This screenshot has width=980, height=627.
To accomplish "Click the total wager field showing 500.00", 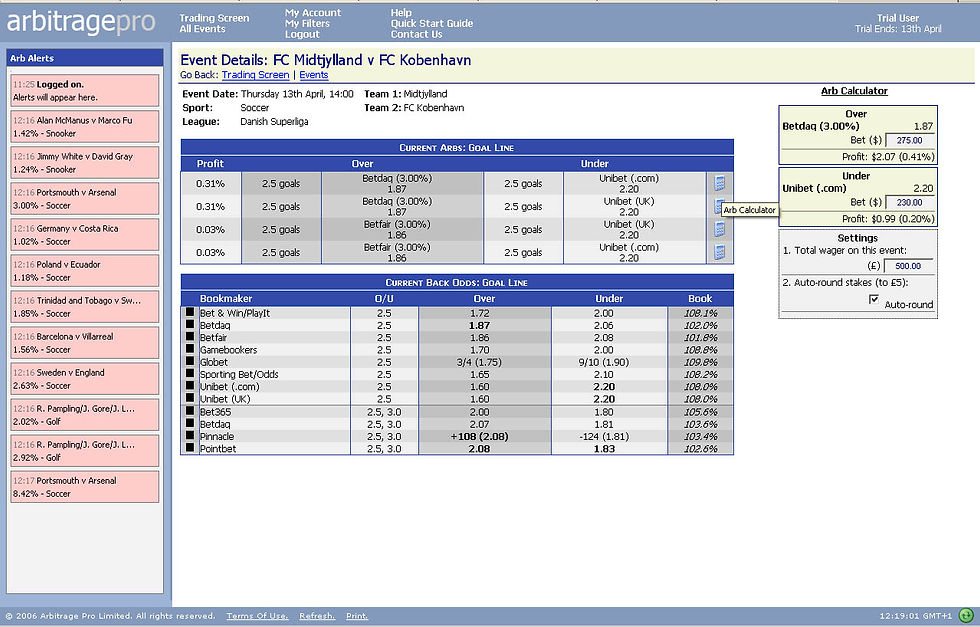I will [x=909, y=266].
